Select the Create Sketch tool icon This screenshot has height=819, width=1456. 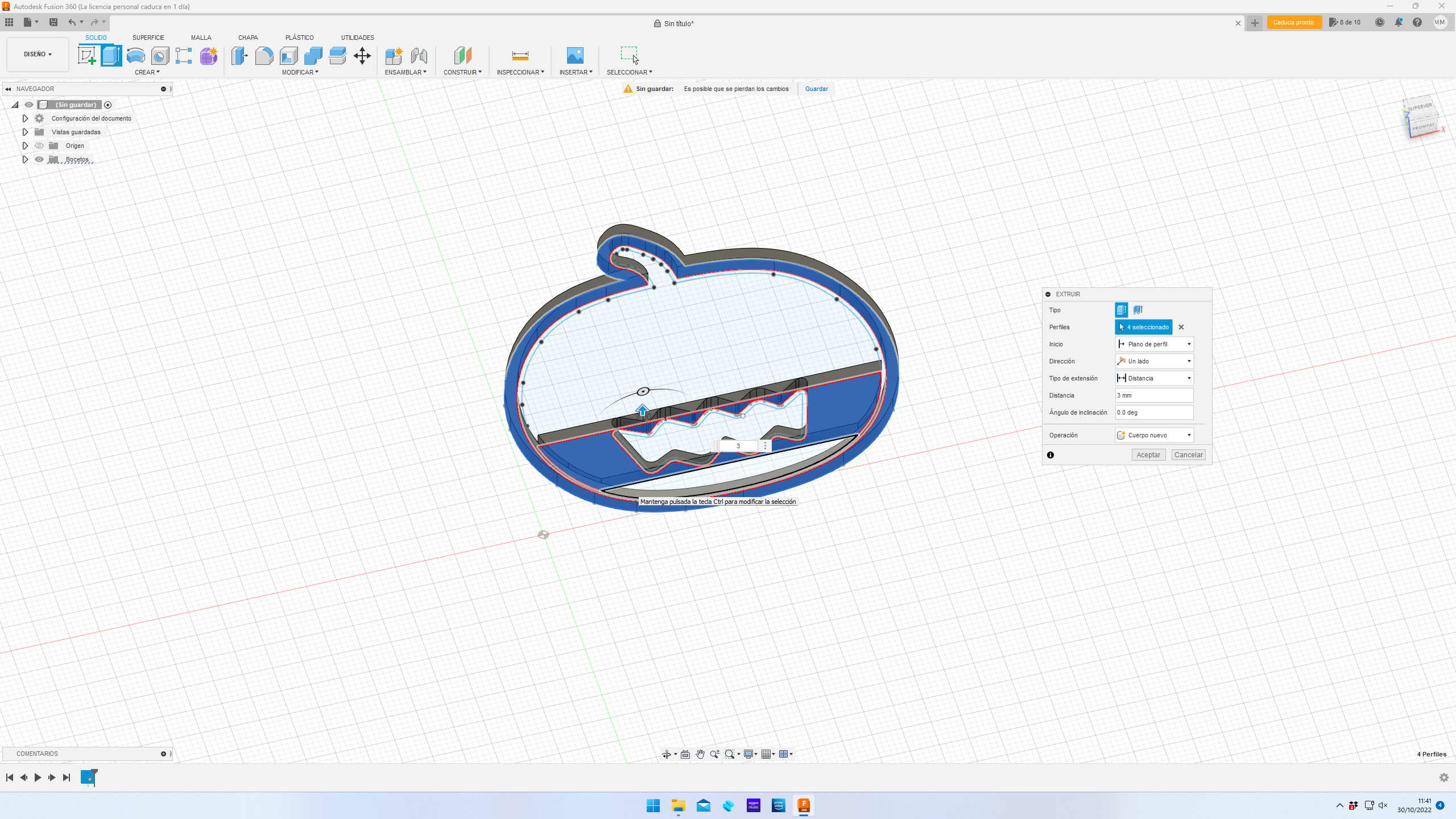click(x=86, y=56)
